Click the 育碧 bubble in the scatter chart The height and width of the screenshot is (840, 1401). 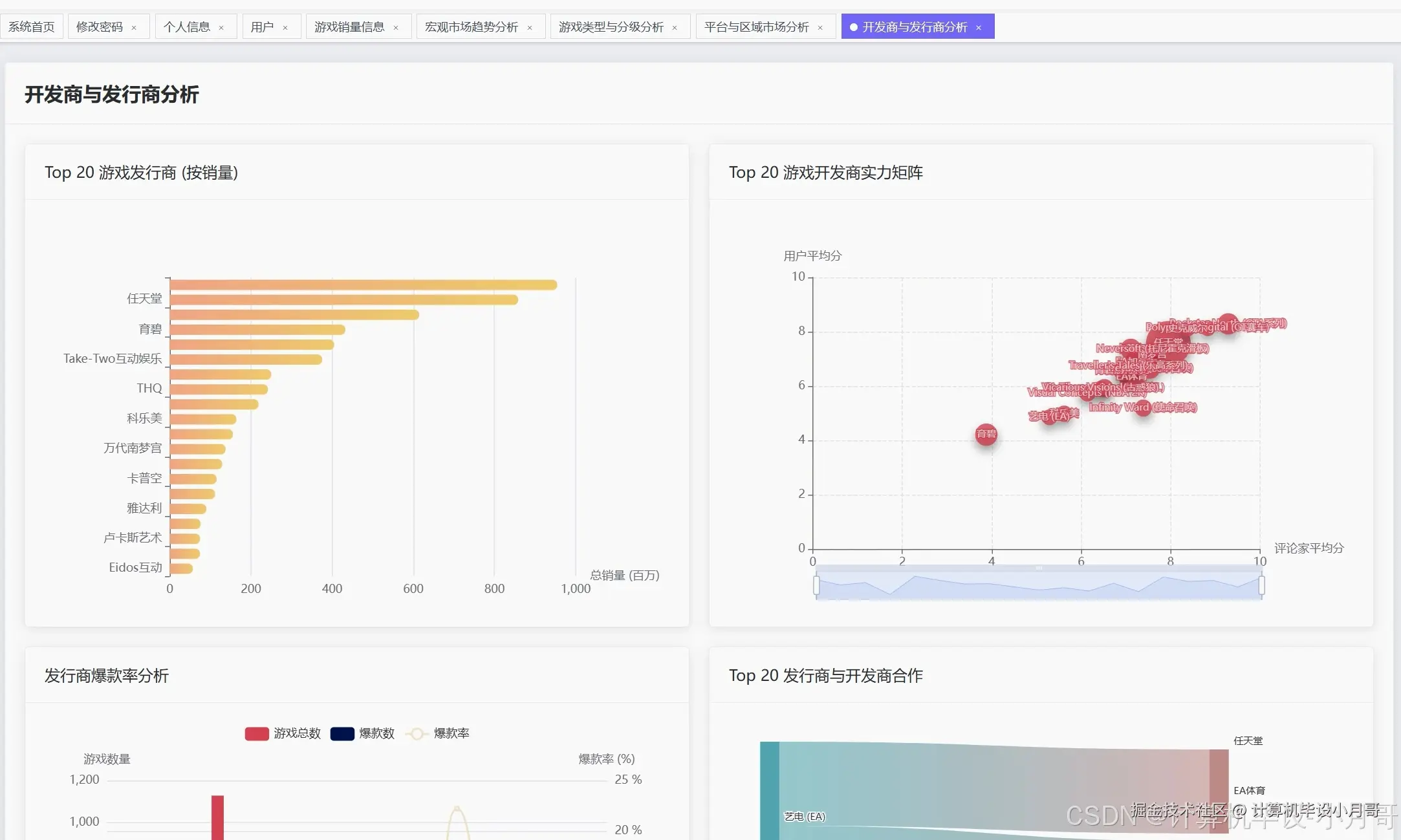[986, 434]
